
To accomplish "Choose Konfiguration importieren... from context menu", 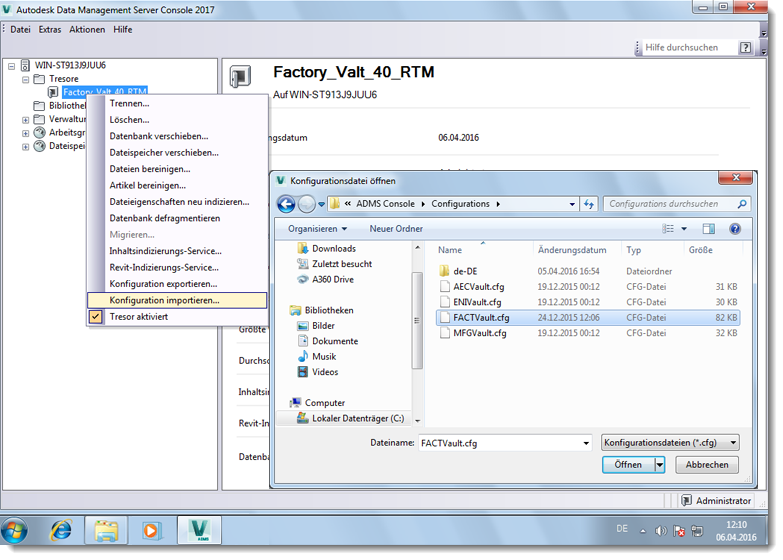I will coord(177,300).
